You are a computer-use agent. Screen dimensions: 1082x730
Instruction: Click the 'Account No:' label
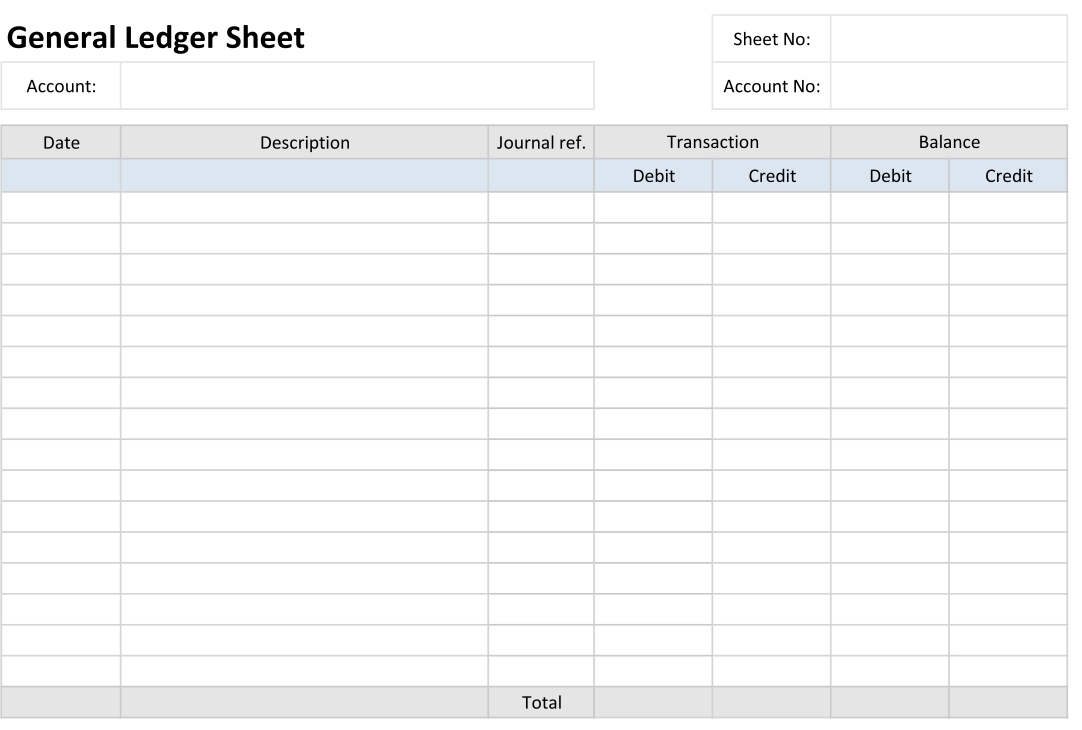[x=771, y=86]
